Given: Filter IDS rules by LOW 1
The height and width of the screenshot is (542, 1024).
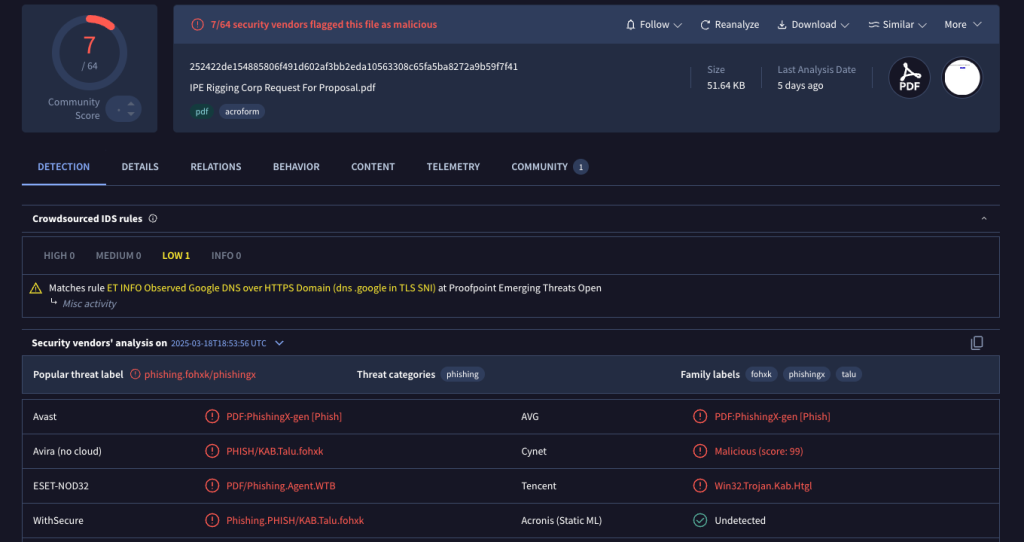Looking at the screenshot, I should (176, 255).
